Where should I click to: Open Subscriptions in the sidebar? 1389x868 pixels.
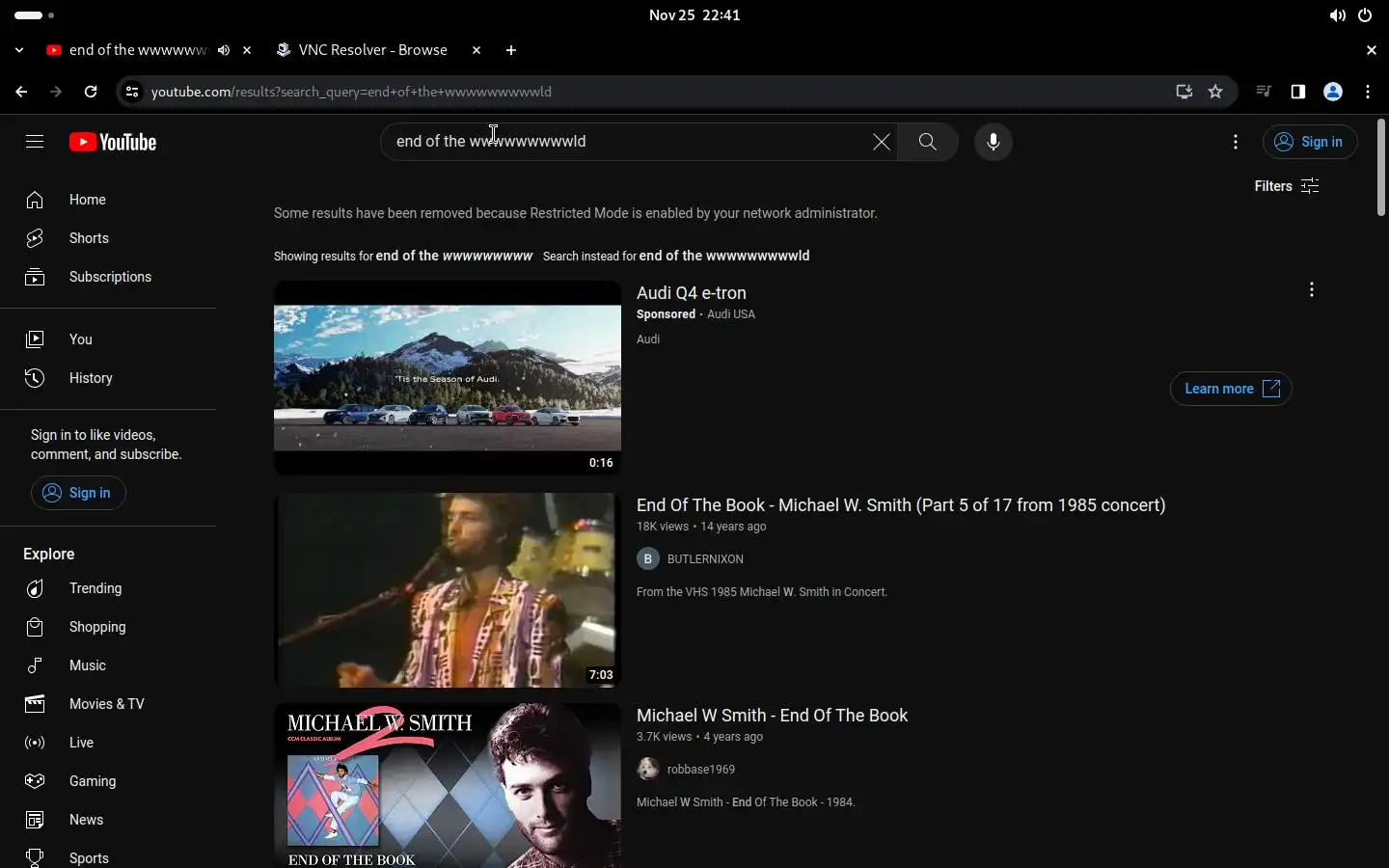point(108,277)
